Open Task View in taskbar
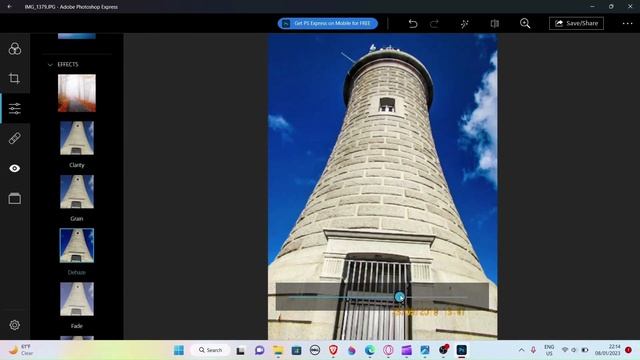The height and width of the screenshot is (360, 640). 240,350
